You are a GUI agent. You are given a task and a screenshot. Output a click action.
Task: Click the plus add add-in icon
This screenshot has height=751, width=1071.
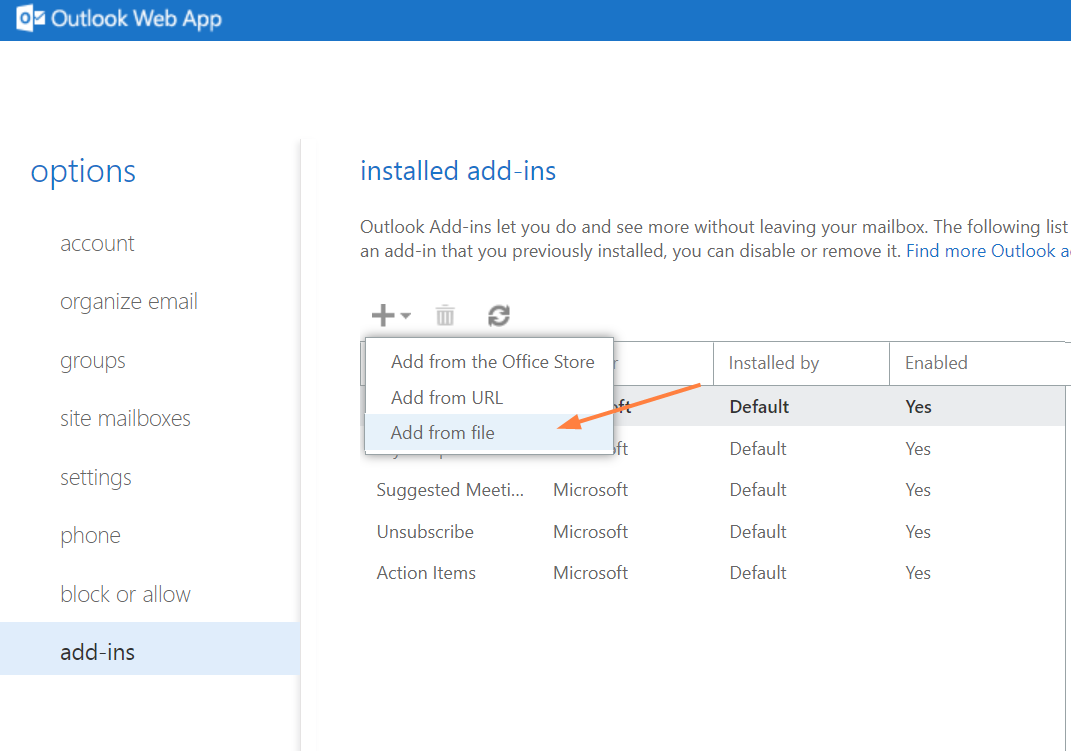click(x=382, y=315)
